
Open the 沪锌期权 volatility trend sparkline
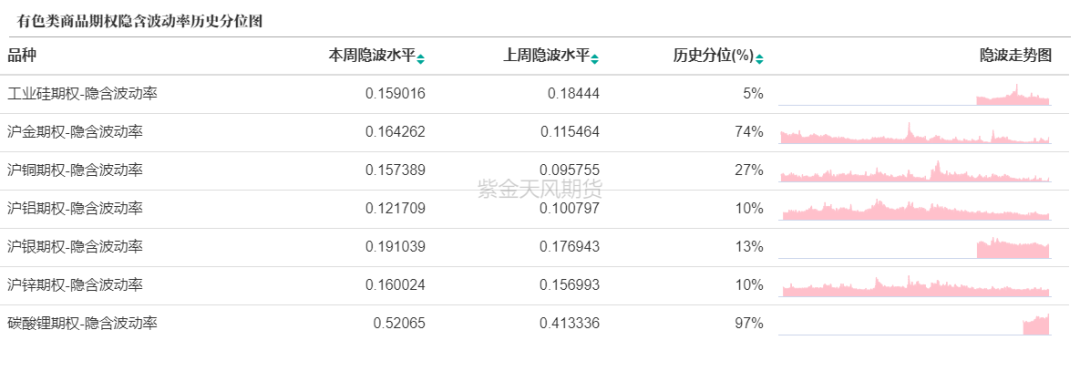coord(914,286)
